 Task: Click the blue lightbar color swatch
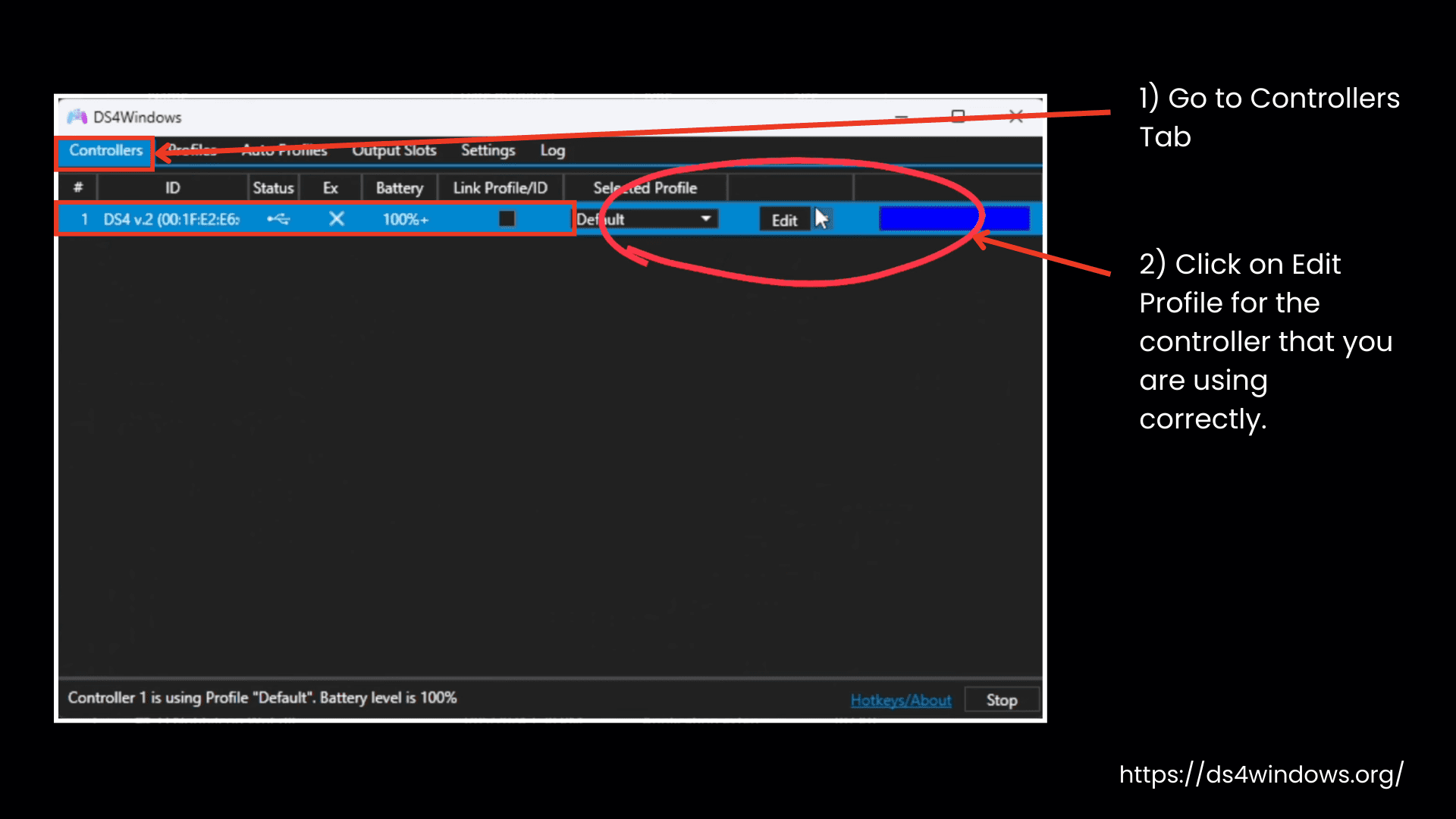click(x=954, y=218)
